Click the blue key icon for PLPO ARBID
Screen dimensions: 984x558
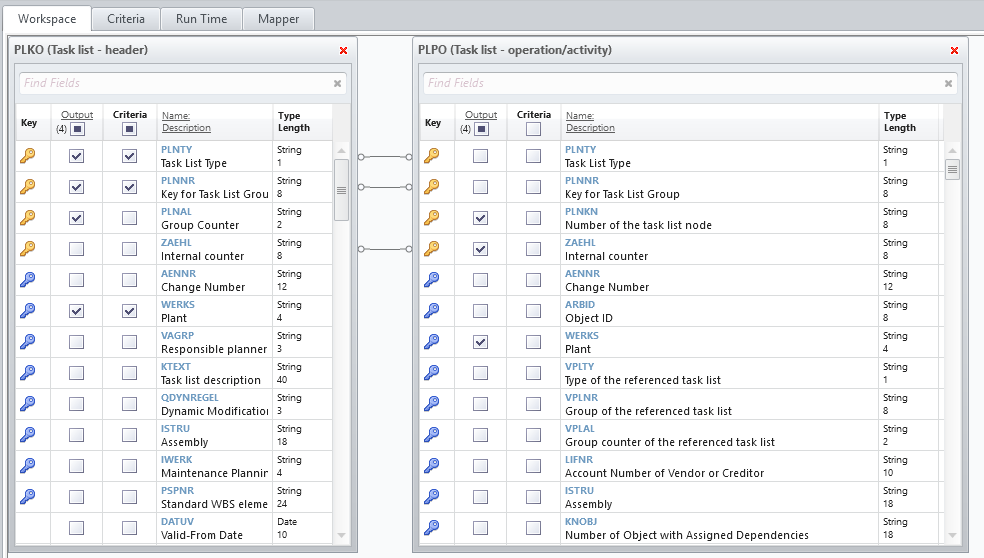click(x=432, y=311)
